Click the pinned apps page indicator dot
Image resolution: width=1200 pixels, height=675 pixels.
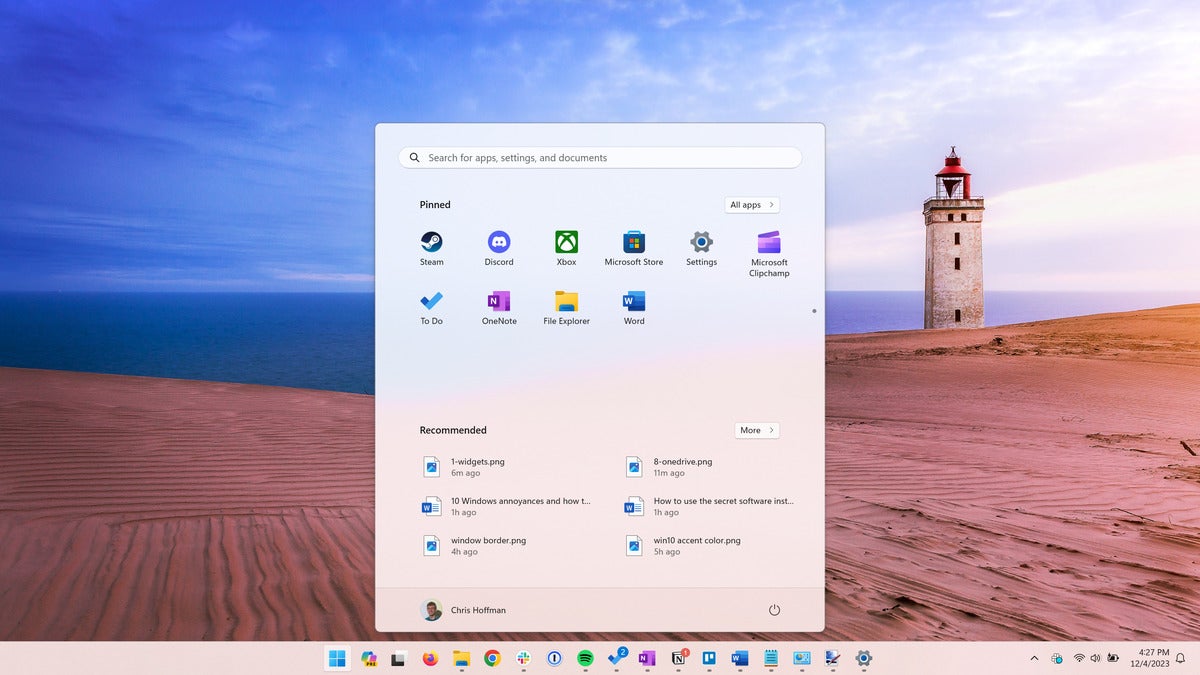click(x=814, y=311)
